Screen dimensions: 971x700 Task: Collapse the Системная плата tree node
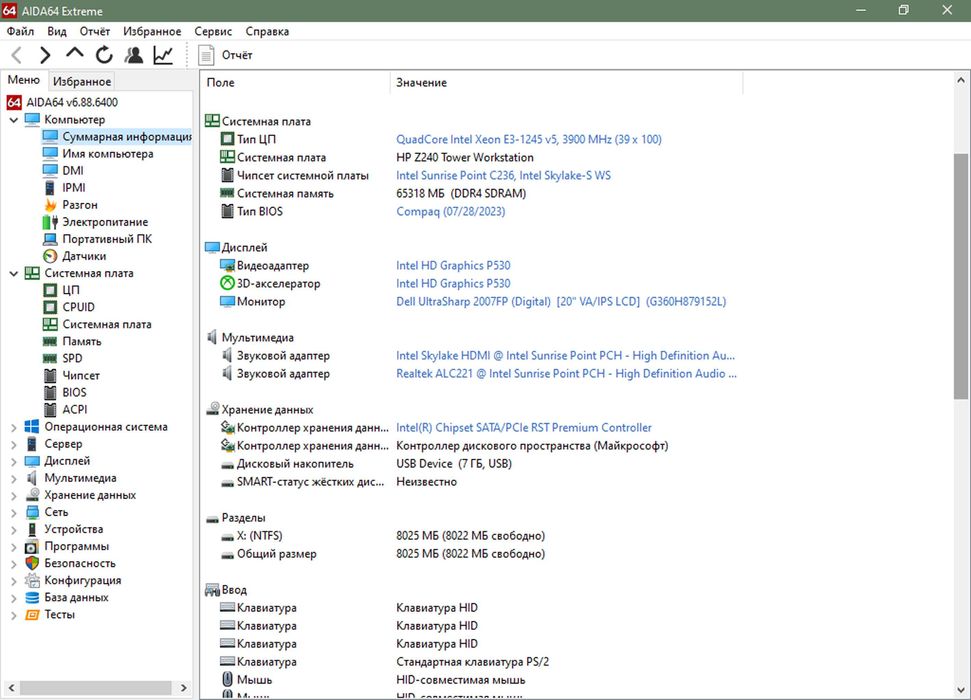pos(14,273)
